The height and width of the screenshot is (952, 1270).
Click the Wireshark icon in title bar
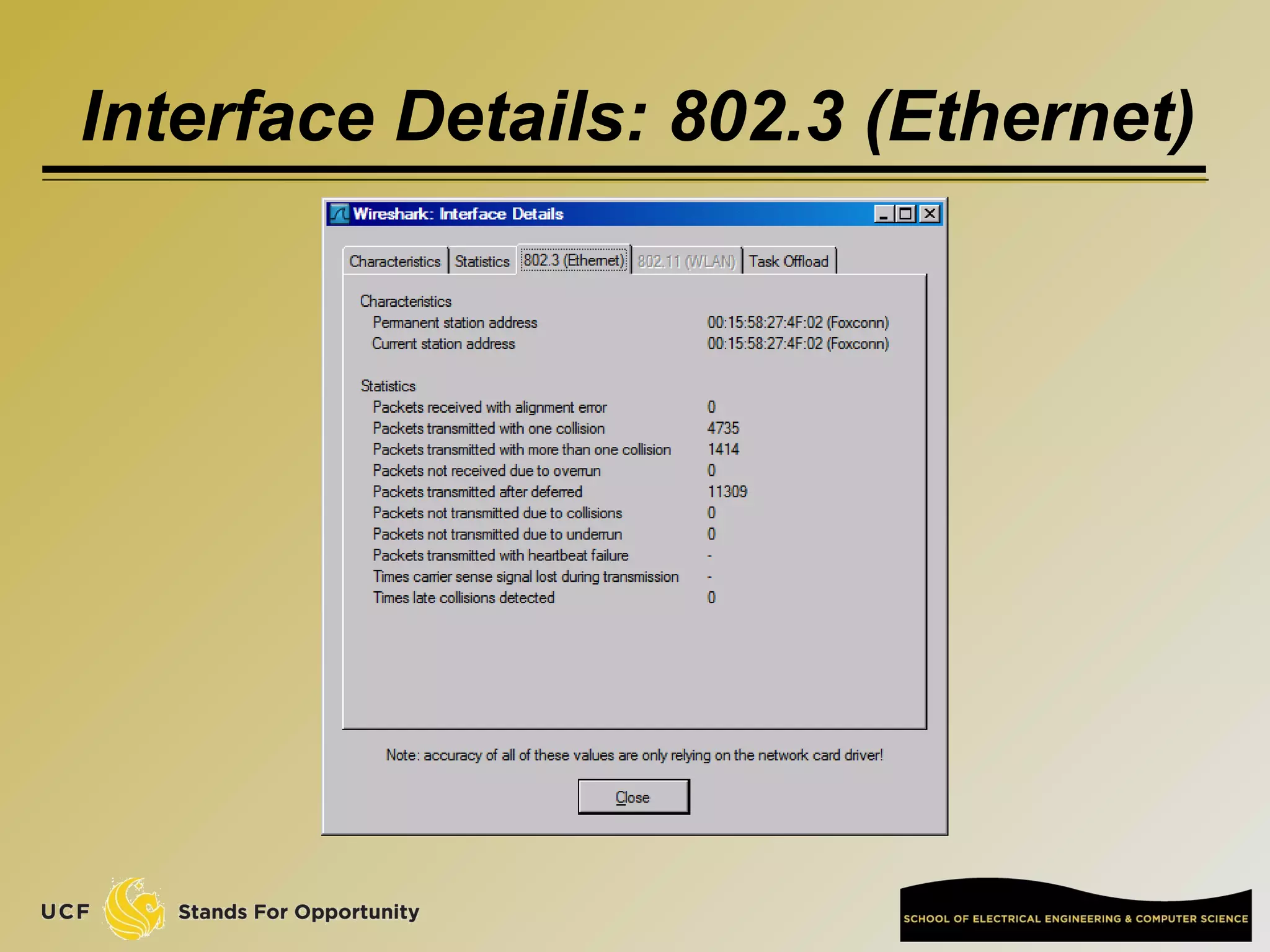pyautogui.click(x=339, y=214)
